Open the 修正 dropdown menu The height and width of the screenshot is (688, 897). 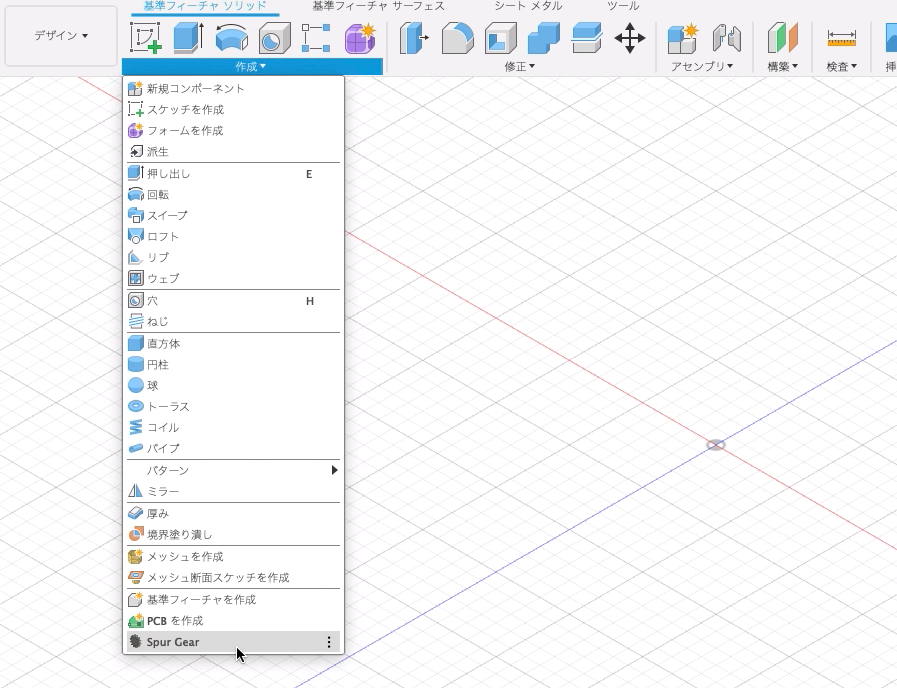[519, 66]
